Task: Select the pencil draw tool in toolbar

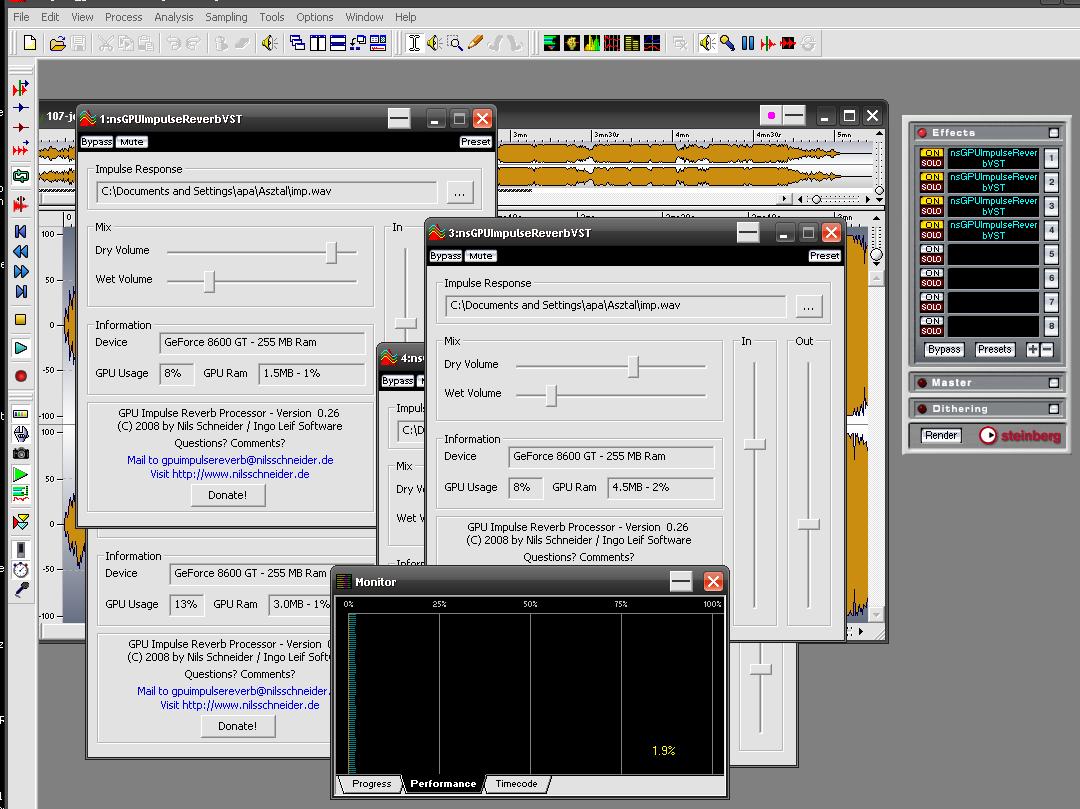Action: pos(475,43)
